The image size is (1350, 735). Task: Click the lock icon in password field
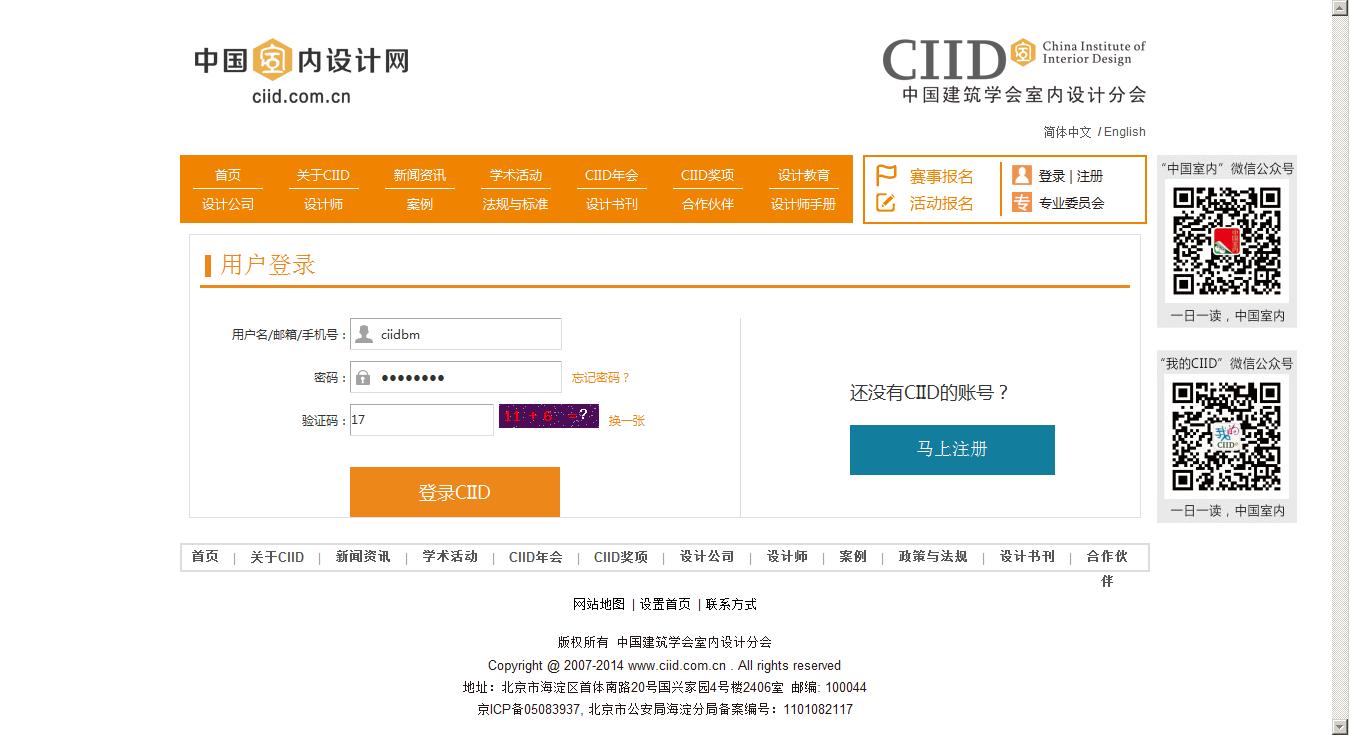click(363, 377)
